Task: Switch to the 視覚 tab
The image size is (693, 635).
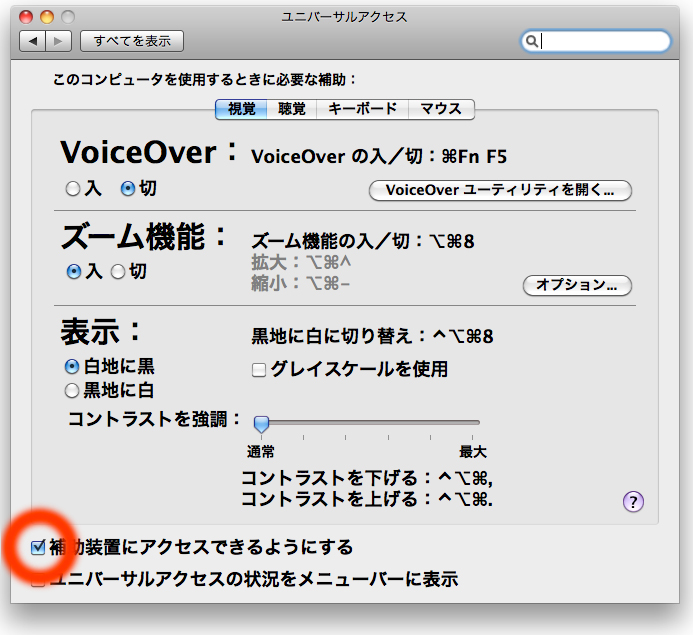Action: tap(241, 109)
